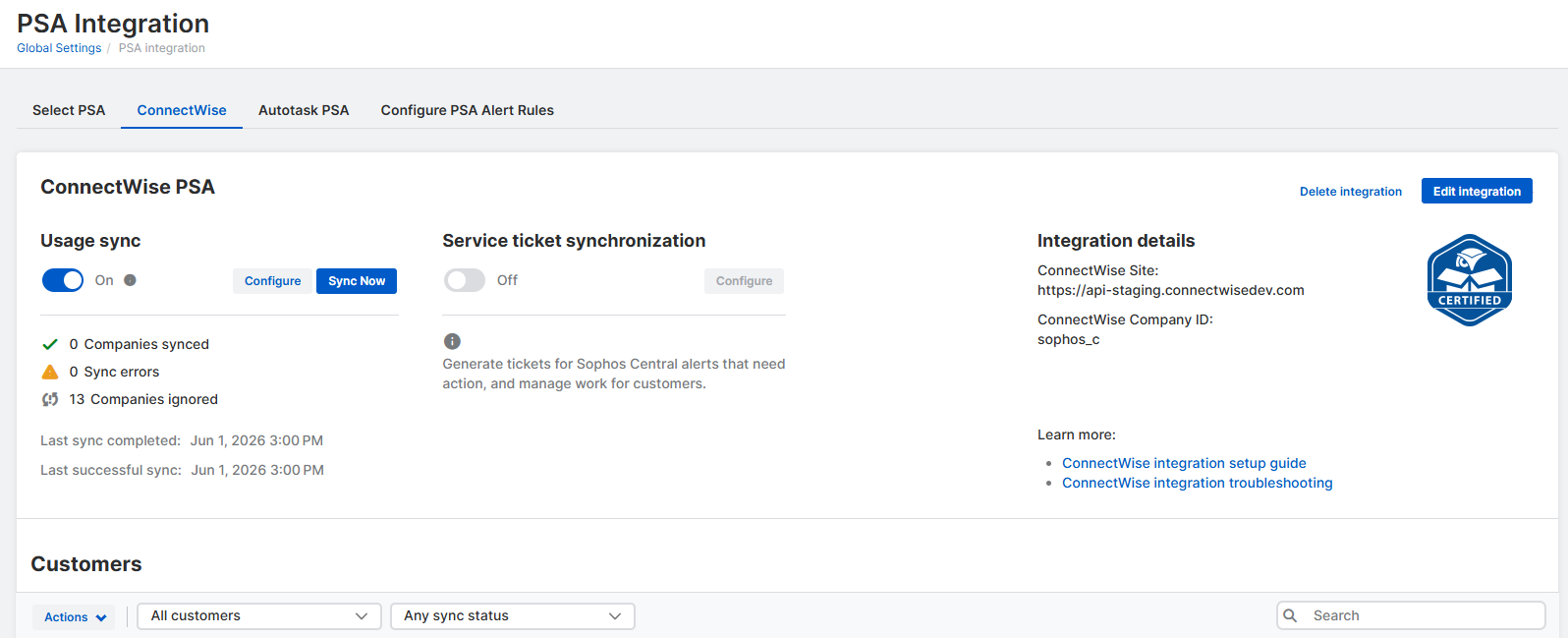Click the '0 Companies synced' text
The width and height of the screenshot is (1568, 638).
pyautogui.click(x=140, y=344)
